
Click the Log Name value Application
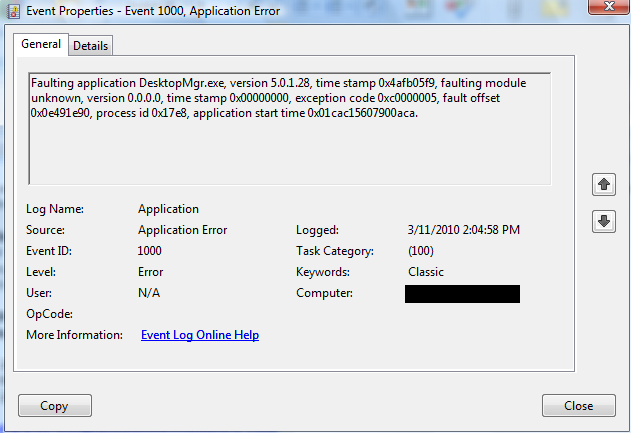click(168, 209)
